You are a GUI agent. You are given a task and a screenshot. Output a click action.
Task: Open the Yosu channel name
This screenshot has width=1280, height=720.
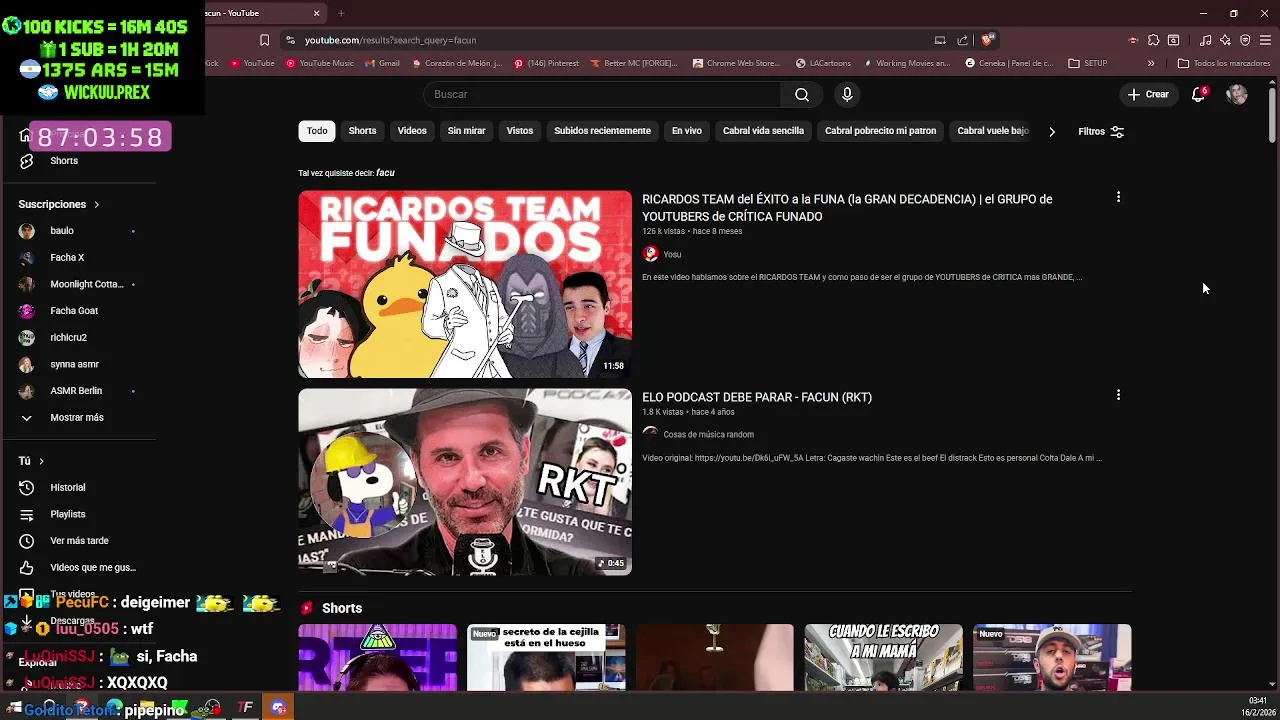672,254
